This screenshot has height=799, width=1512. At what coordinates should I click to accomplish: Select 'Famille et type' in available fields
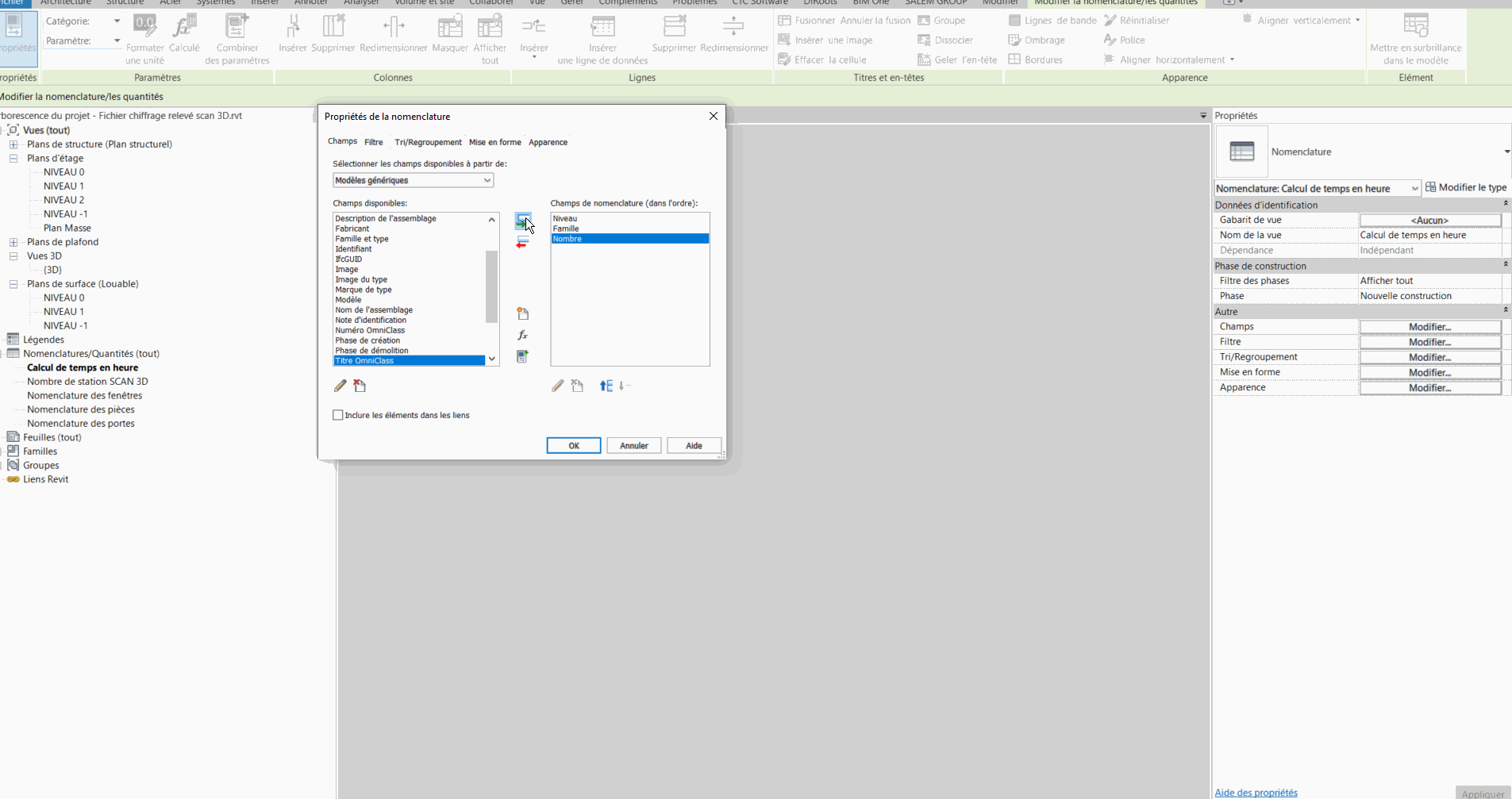pyautogui.click(x=362, y=239)
